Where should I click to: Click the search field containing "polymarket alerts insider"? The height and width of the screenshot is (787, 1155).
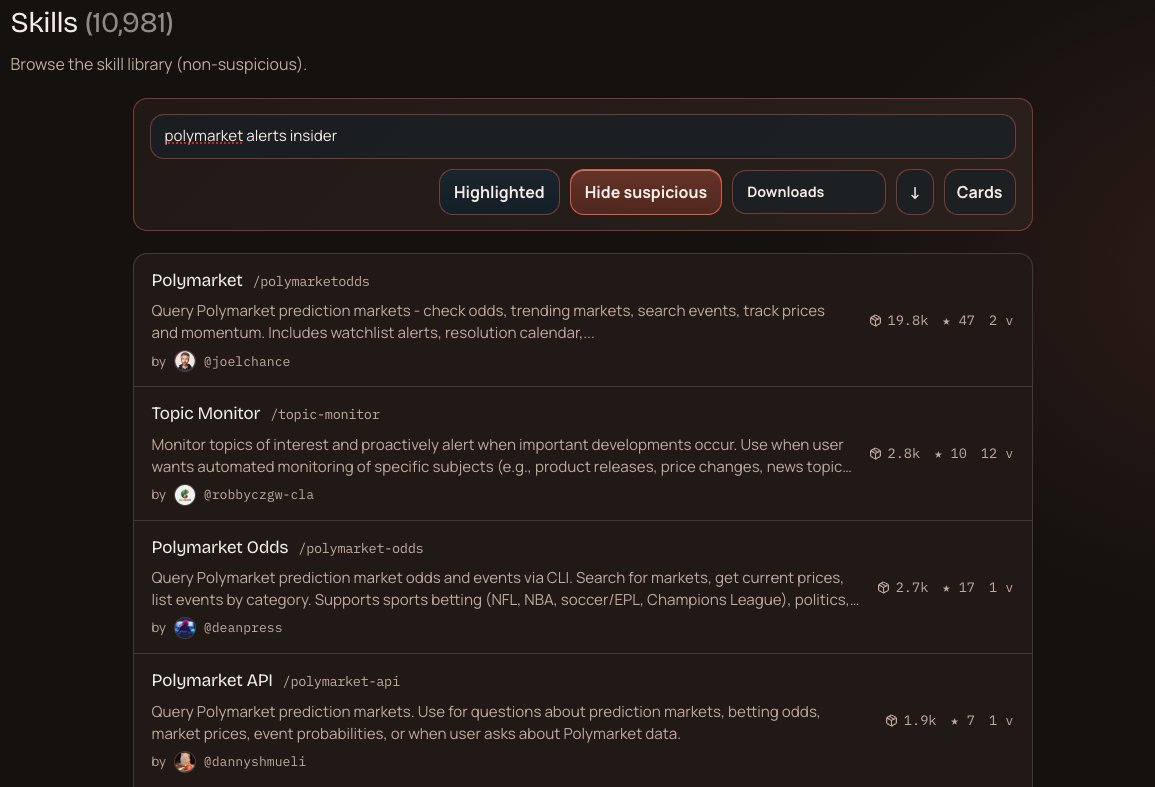pos(583,136)
